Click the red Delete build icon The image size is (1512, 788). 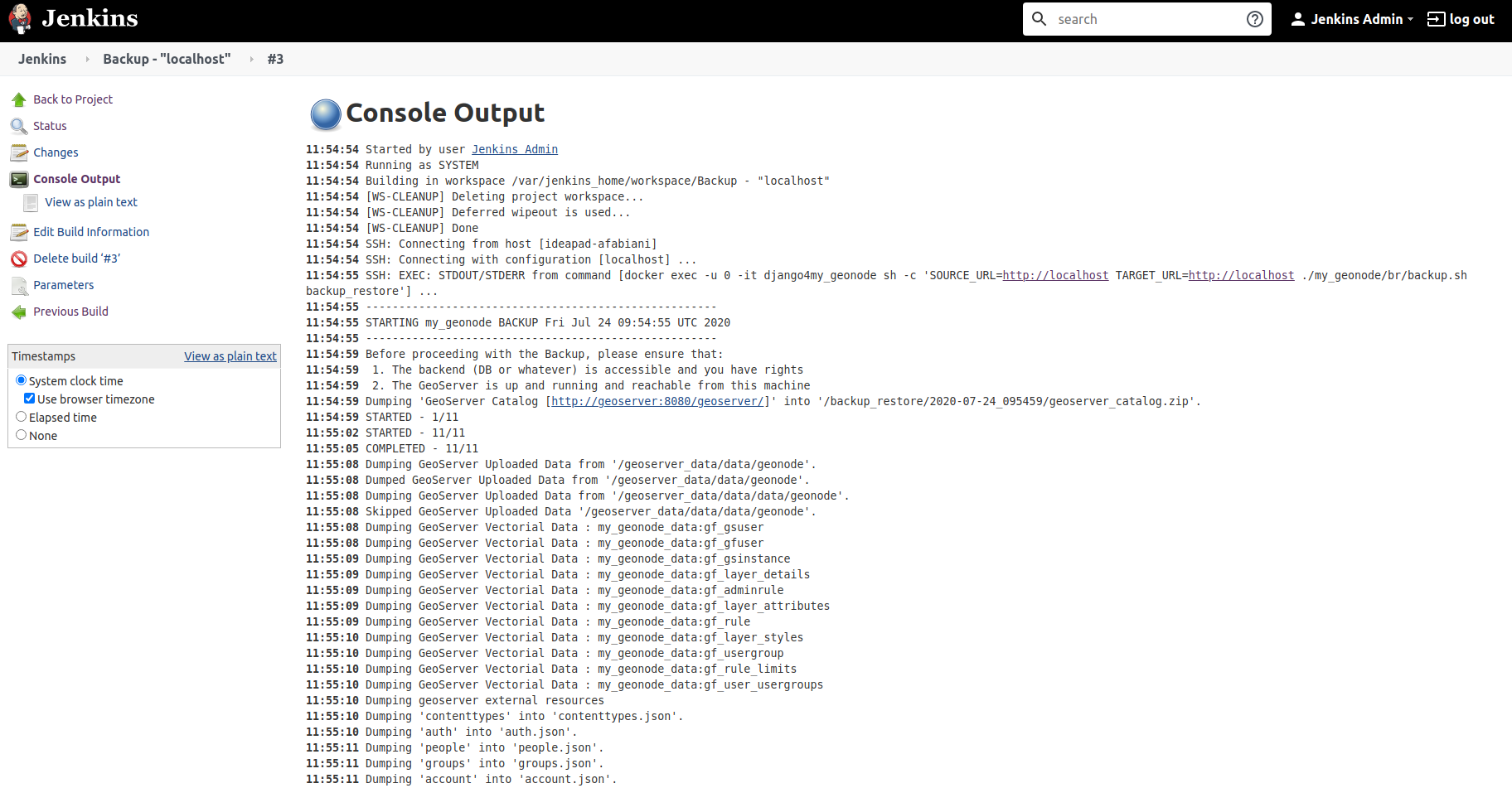tap(19, 259)
